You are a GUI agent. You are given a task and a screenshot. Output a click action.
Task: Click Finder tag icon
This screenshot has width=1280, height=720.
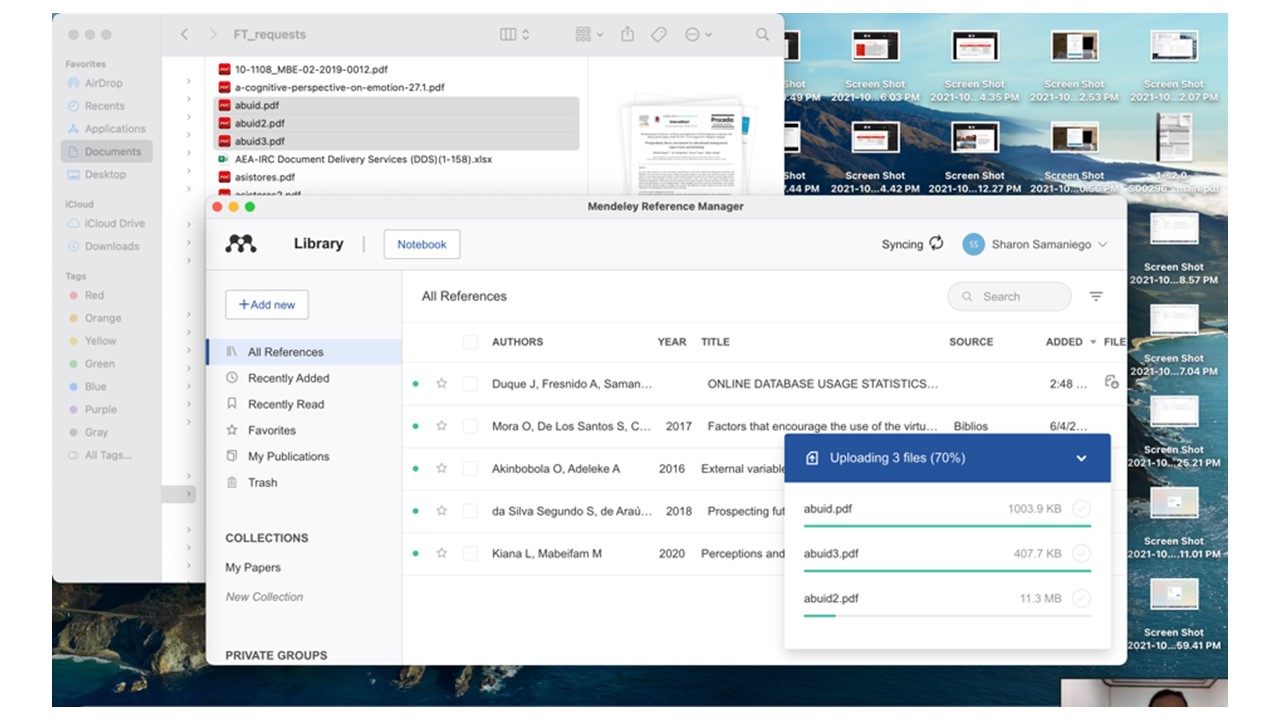point(658,34)
